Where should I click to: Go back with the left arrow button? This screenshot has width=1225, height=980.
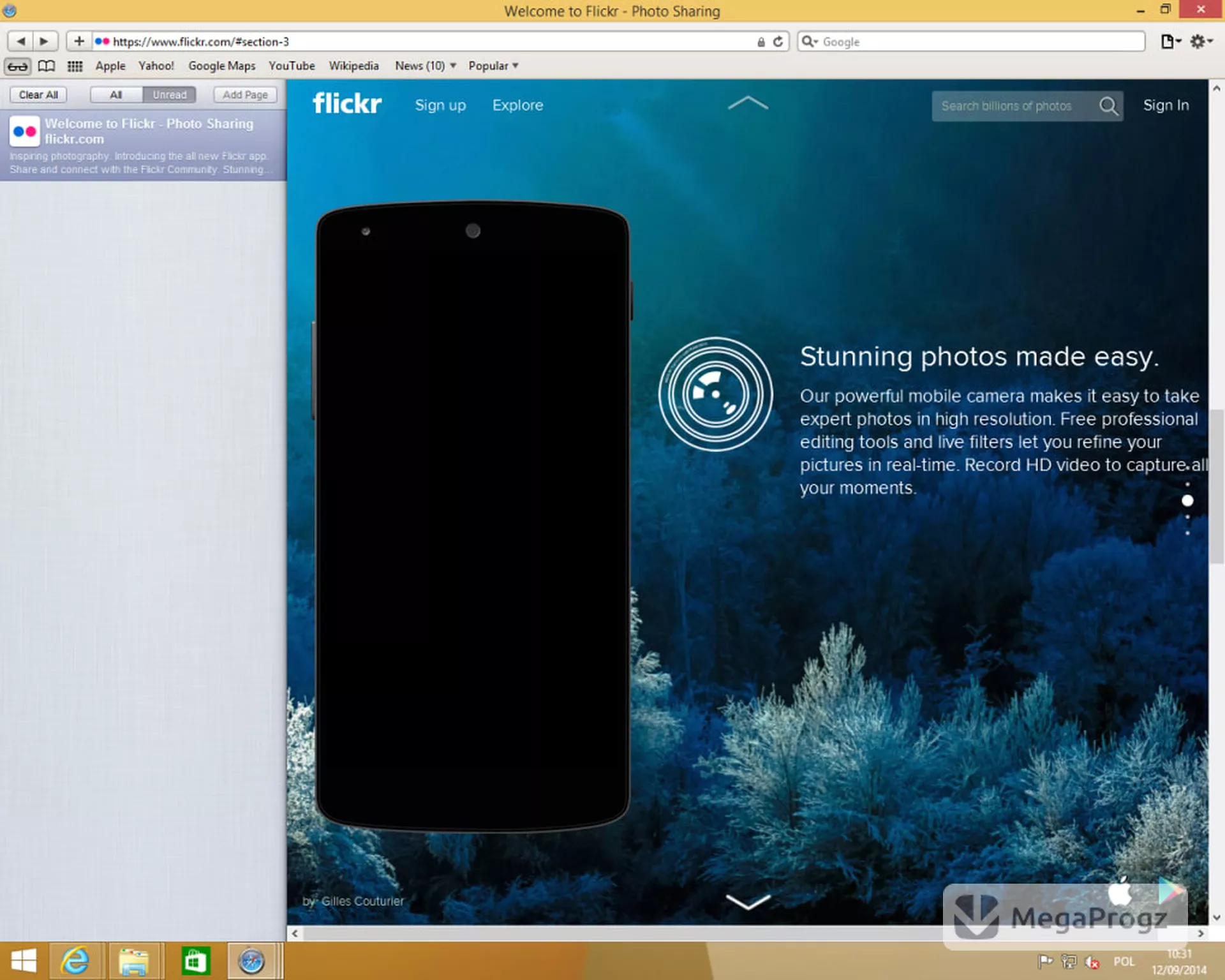20,41
